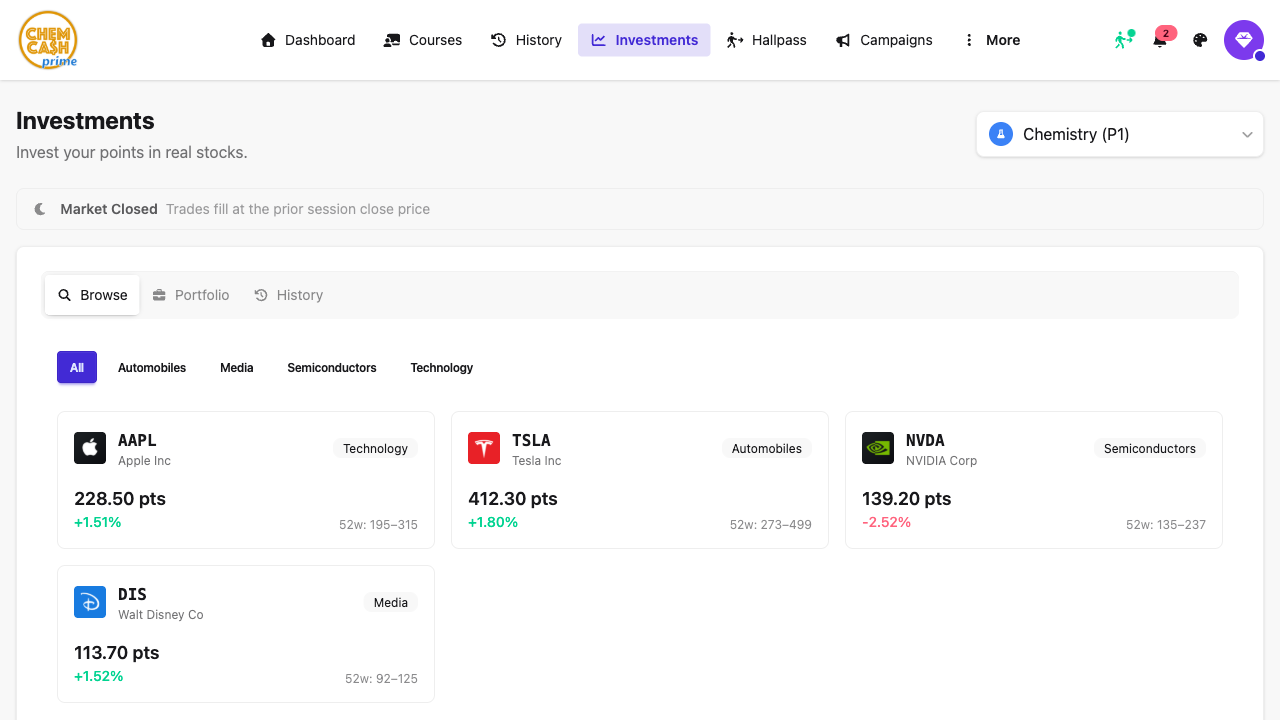Filter stocks by Technology
The height and width of the screenshot is (720, 1280).
(442, 367)
